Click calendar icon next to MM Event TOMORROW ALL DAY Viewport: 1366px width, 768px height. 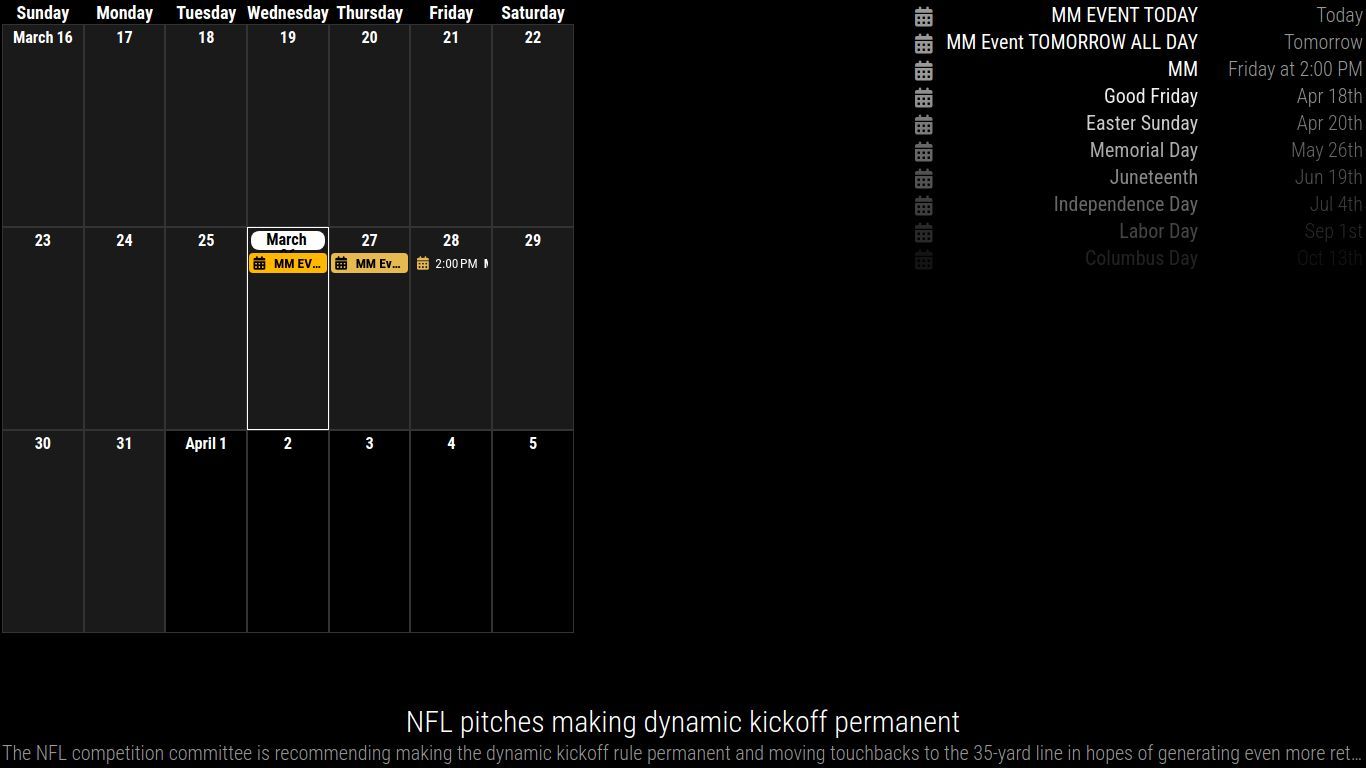click(x=924, y=43)
